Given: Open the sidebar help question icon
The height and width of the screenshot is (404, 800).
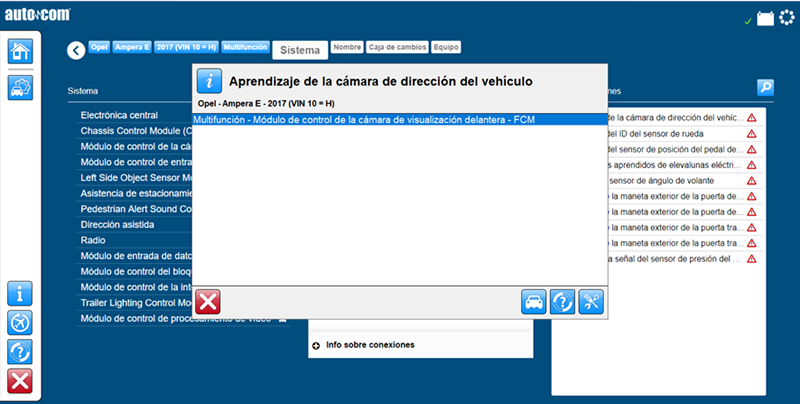Looking at the screenshot, I should click(x=20, y=352).
